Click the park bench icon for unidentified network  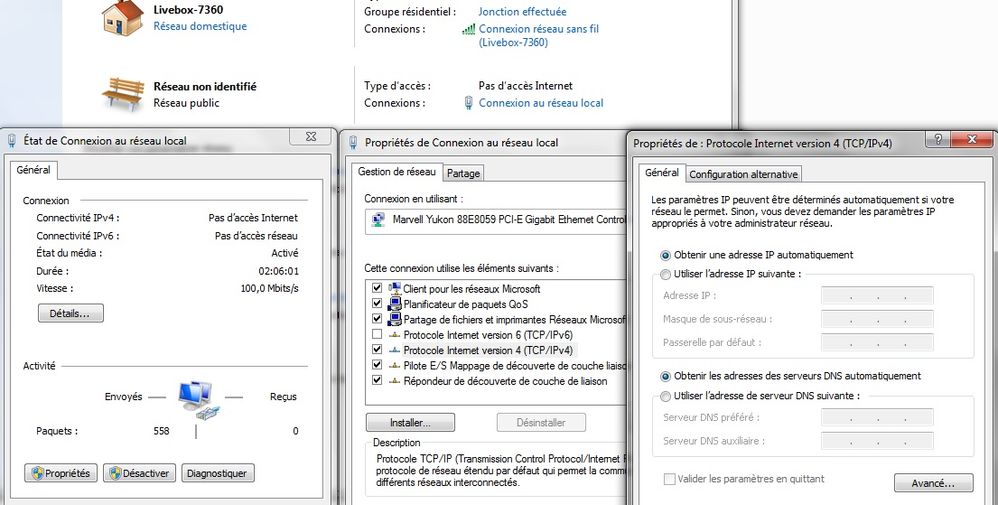(123, 94)
